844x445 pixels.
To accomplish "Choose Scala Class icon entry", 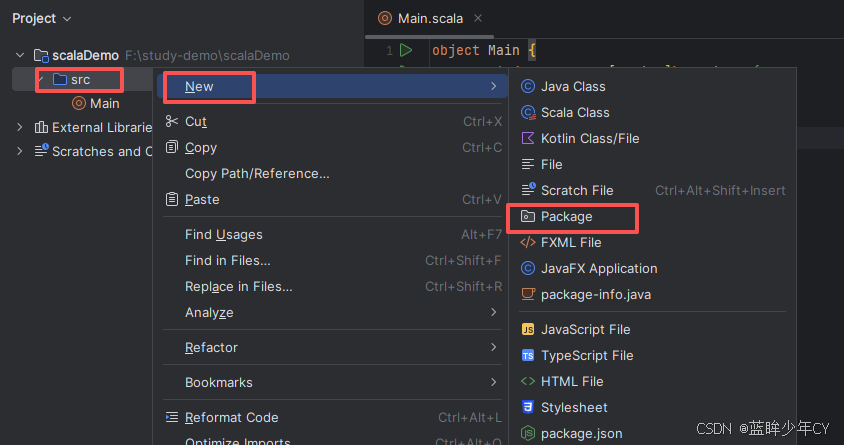I will pyautogui.click(x=652, y=112).
